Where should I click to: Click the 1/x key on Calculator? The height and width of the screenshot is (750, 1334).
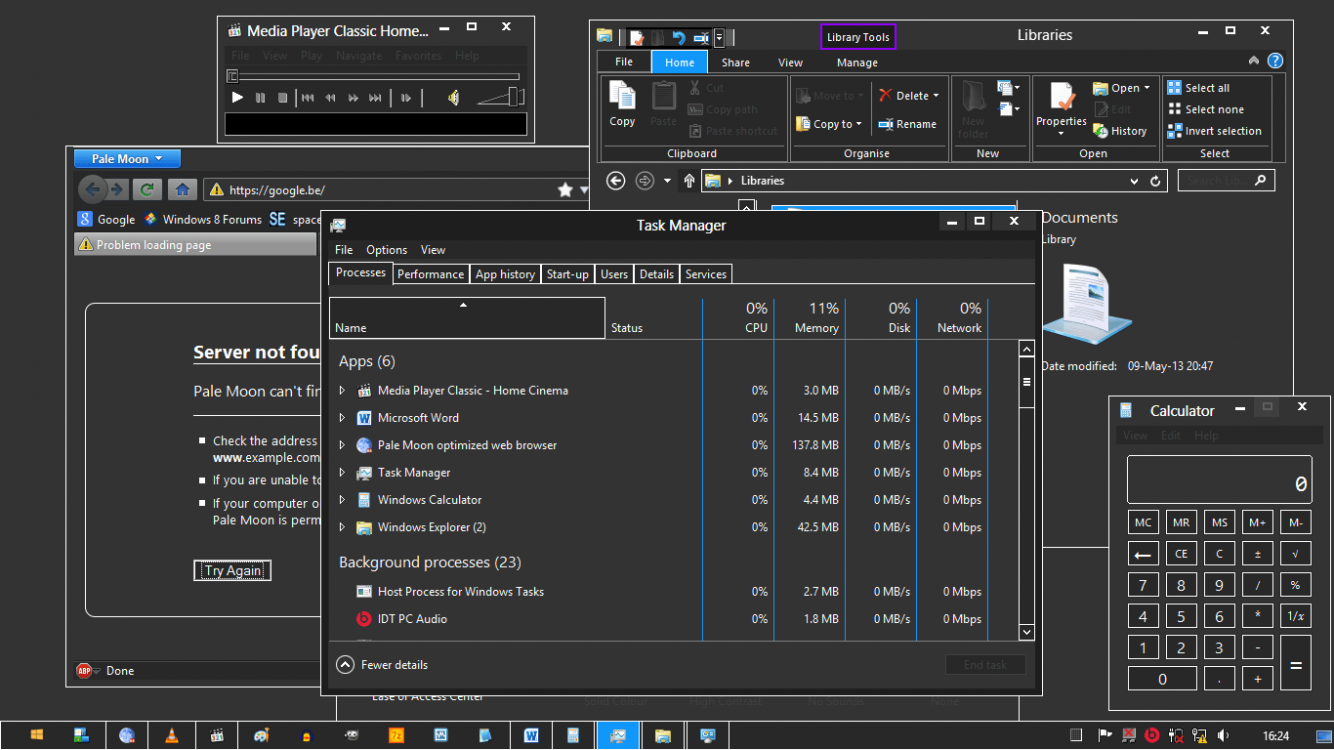tap(1295, 616)
